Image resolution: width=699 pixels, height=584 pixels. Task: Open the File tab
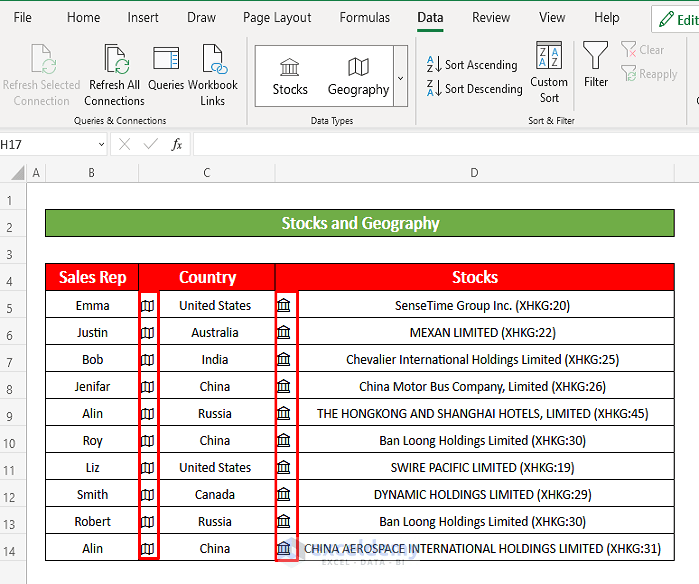(x=22, y=17)
